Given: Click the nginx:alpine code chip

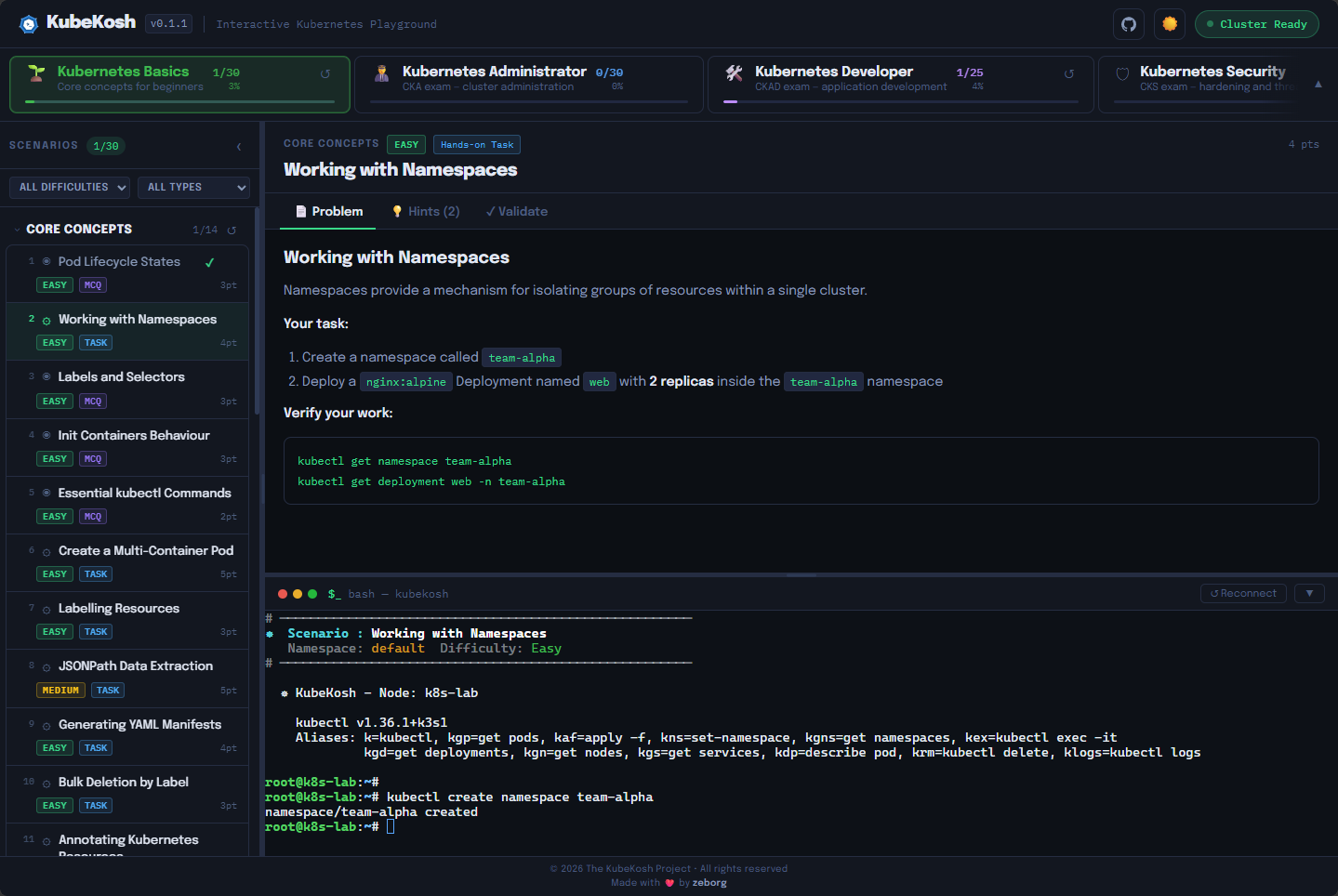Looking at the screenshot, I should 406,382.
